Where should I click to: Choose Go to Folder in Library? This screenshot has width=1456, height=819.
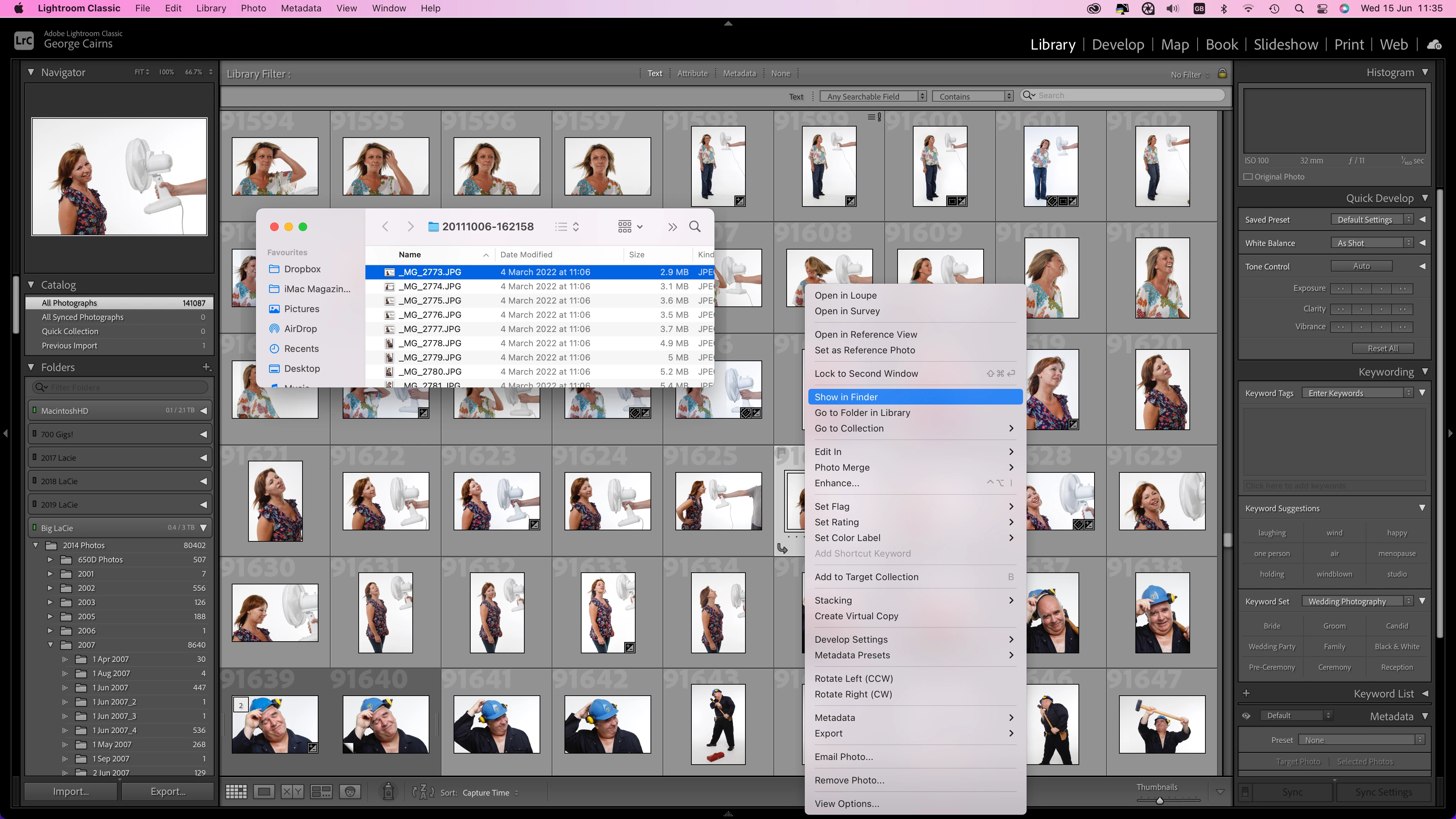(x=862, y=413)
